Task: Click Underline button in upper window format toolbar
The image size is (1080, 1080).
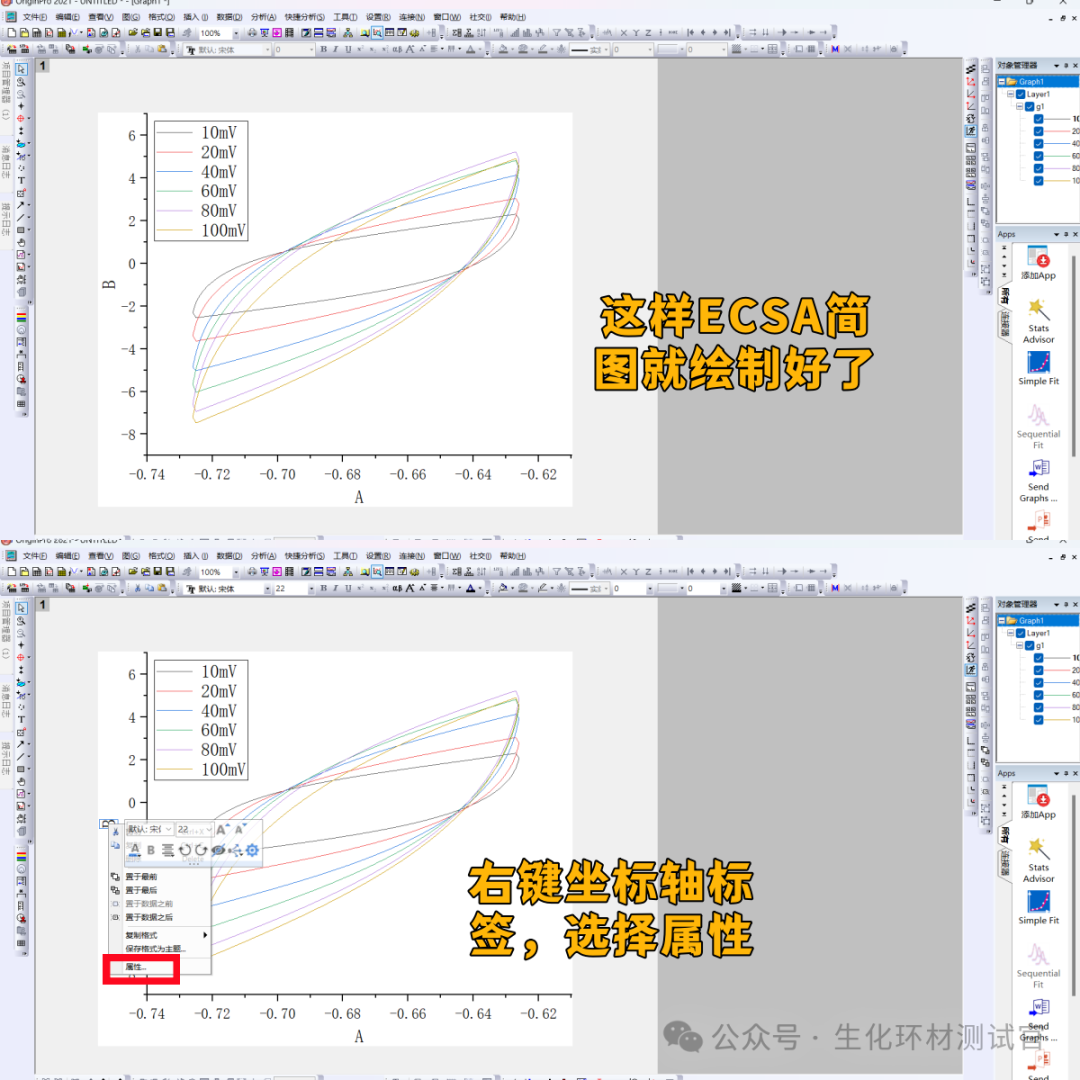Action: (x=348, y=50)
